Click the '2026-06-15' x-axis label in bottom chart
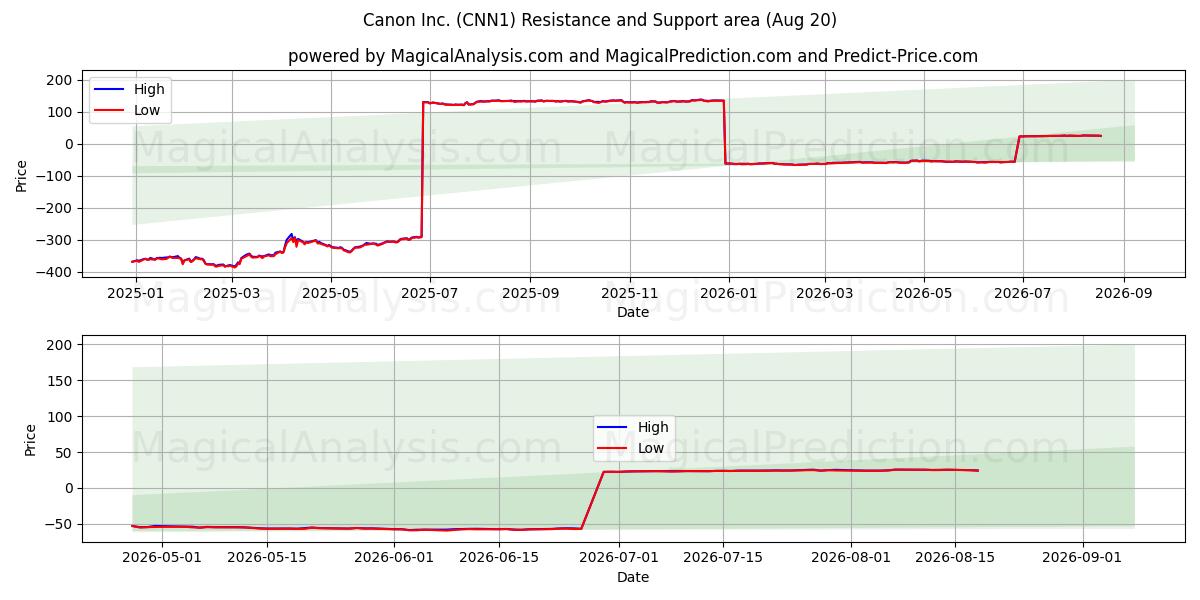The width and height of the screenshot is (1200, 600). pyautogui.click(x=500, y=559)
